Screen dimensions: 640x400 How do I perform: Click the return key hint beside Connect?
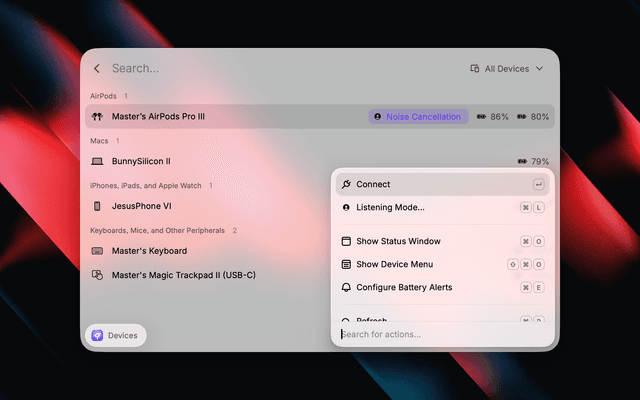(538, 184)
